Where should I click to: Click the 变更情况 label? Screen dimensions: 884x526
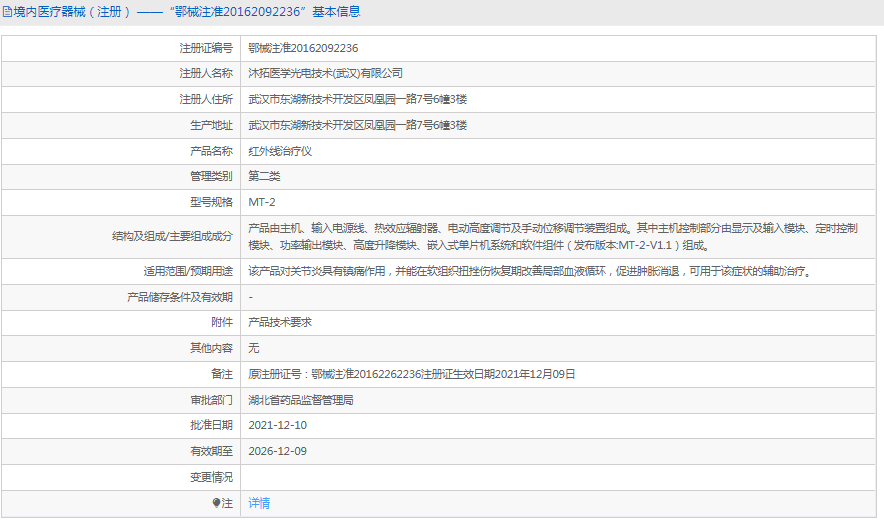(211, 478)
